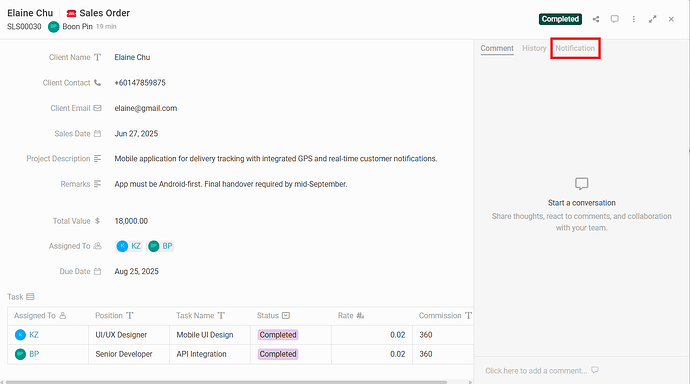Viewport: 690px width, 384px height.
Task: Click the phone number +60147859875
Action: (x=140, y=83)
